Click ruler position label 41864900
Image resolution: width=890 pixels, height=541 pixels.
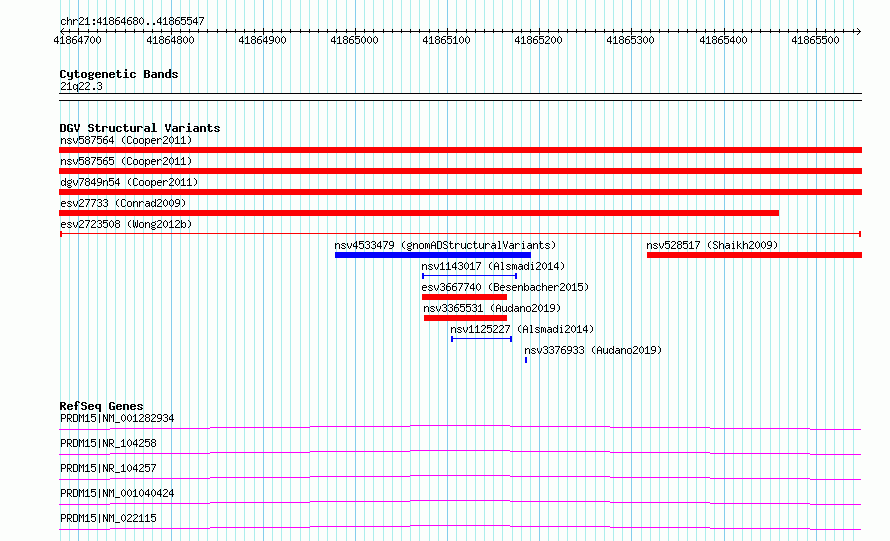(x=262, y=40)
